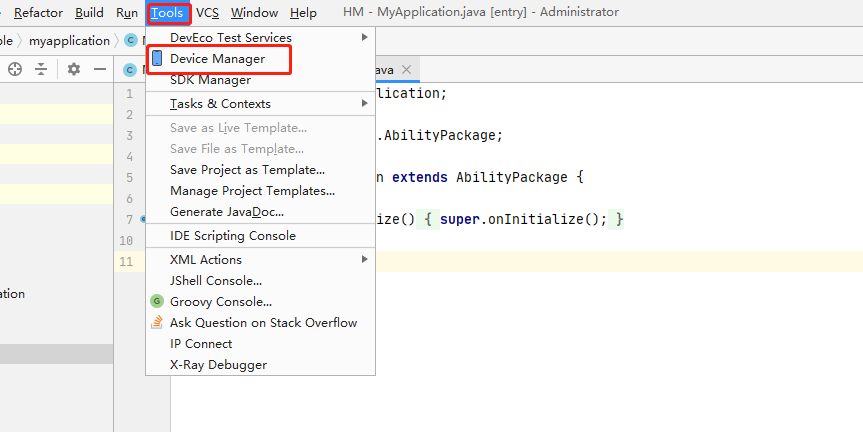Launch JShell Console
Viewport: 863px width, 432px height.
tap(260, 281)
